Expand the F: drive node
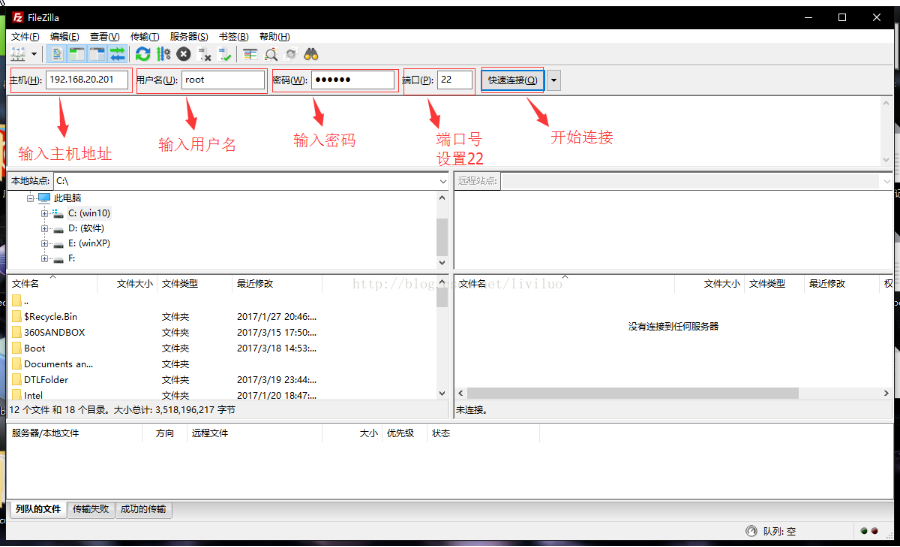The image size is (900, 547). click(x=44, y=258)
